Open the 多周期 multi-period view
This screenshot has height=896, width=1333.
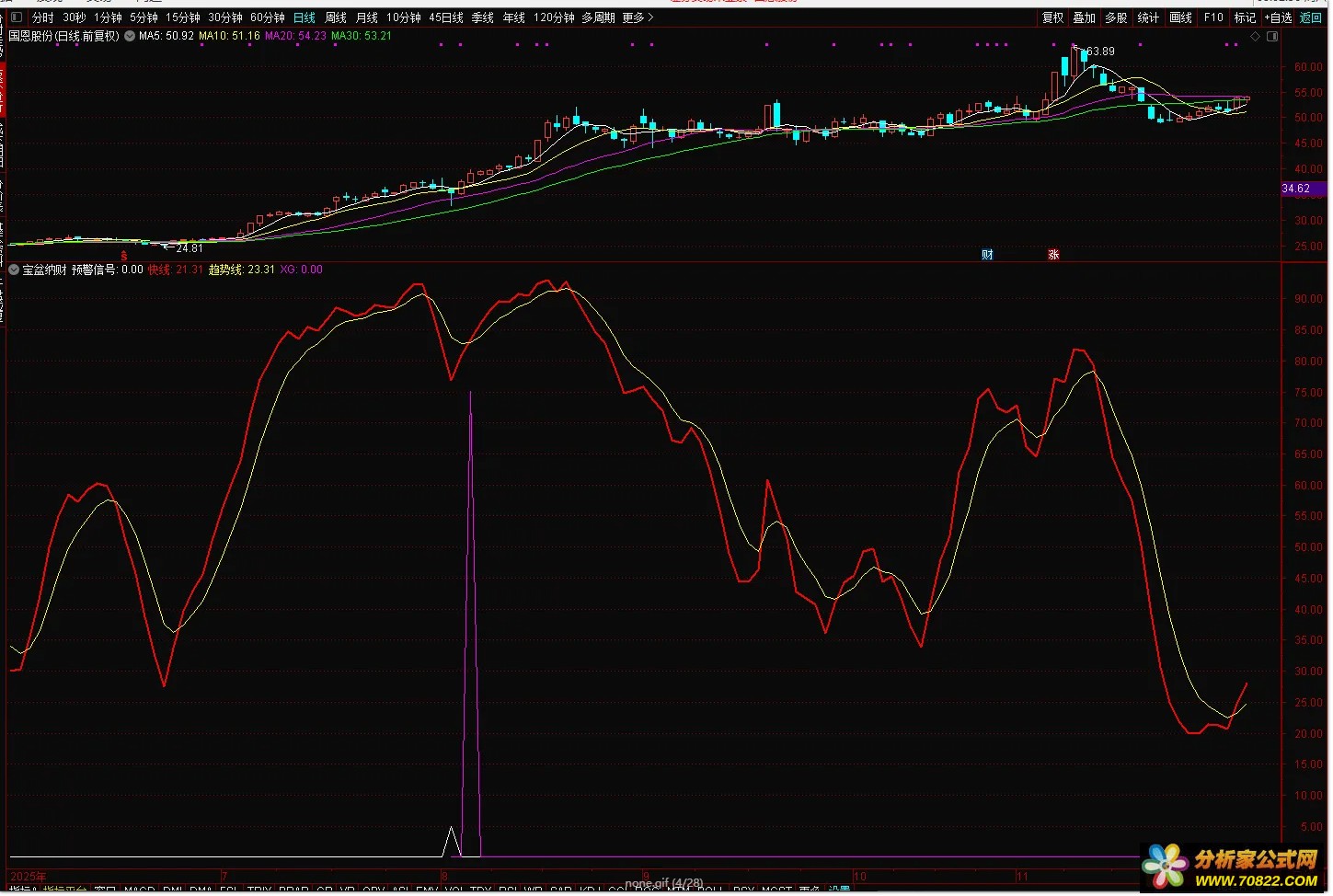click(x=598, y=17)
